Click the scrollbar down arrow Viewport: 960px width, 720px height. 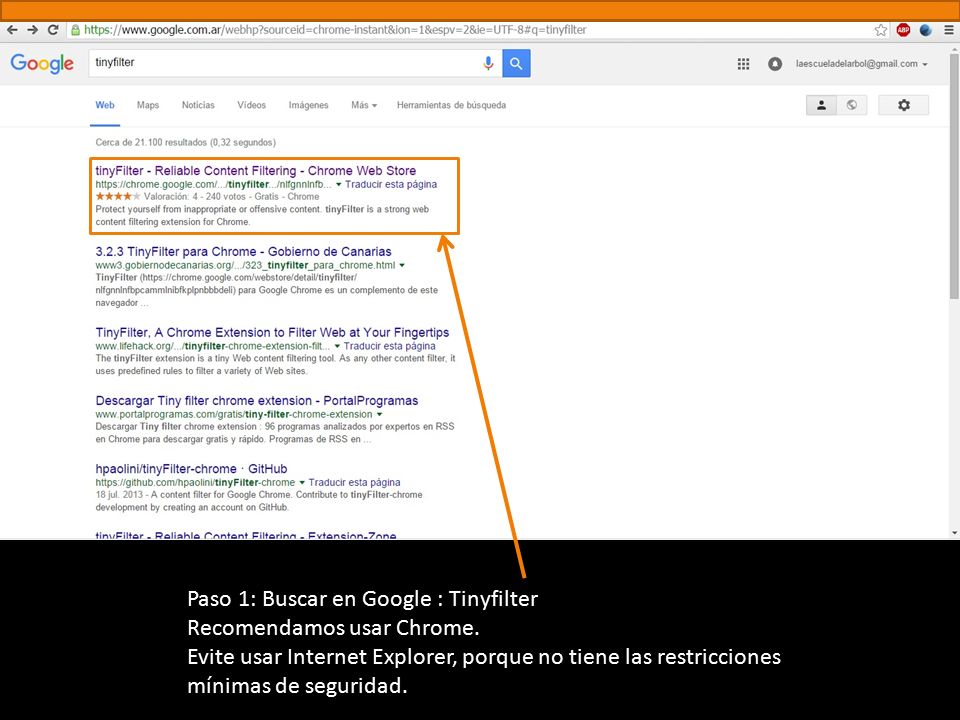[954, 533]
